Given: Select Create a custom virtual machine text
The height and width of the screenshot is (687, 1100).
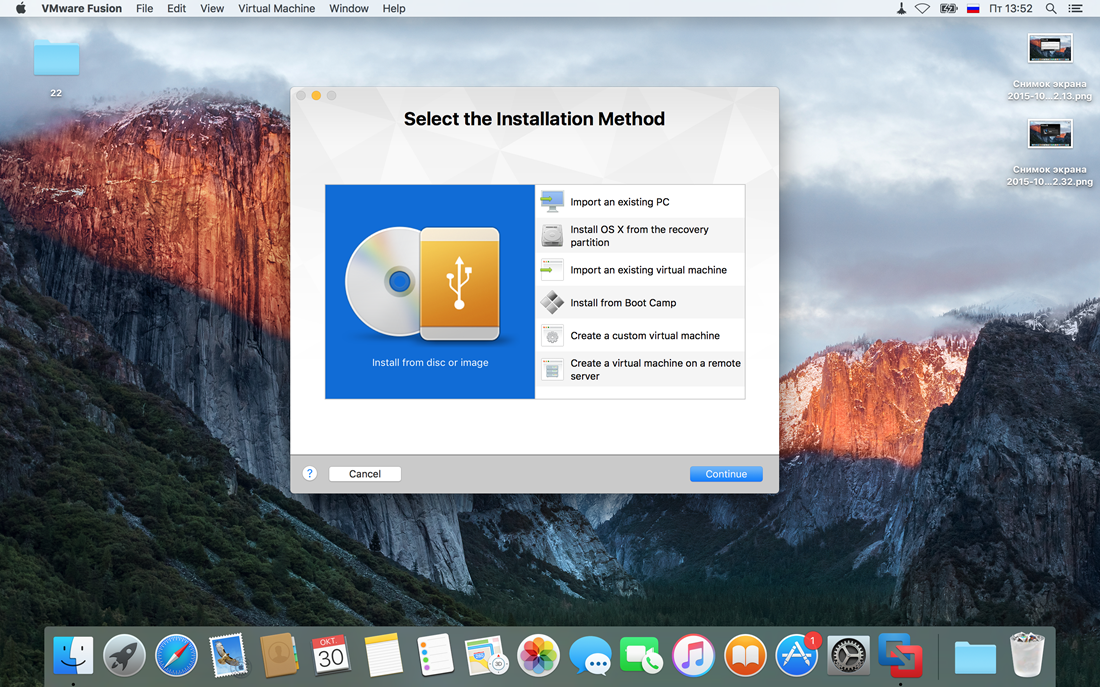Looking at the screenshot, I should 645,335.
